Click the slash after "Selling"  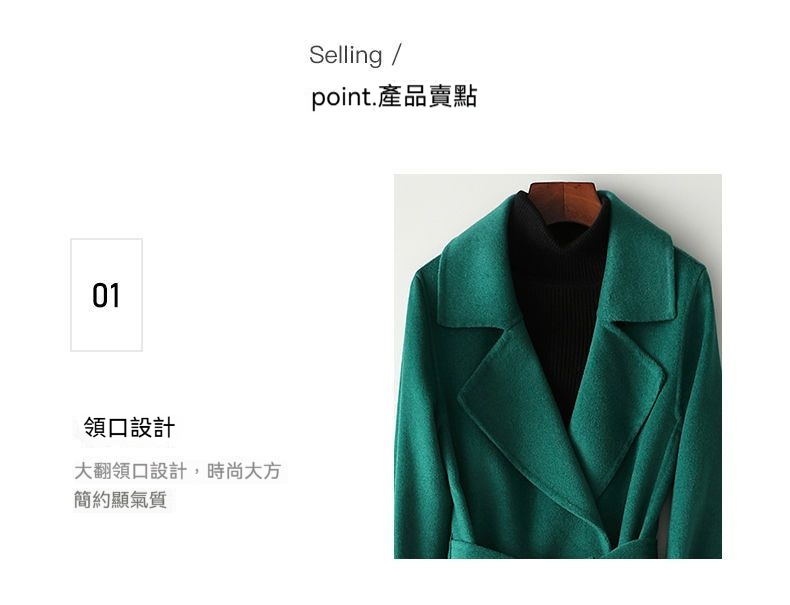click(396, 55)
